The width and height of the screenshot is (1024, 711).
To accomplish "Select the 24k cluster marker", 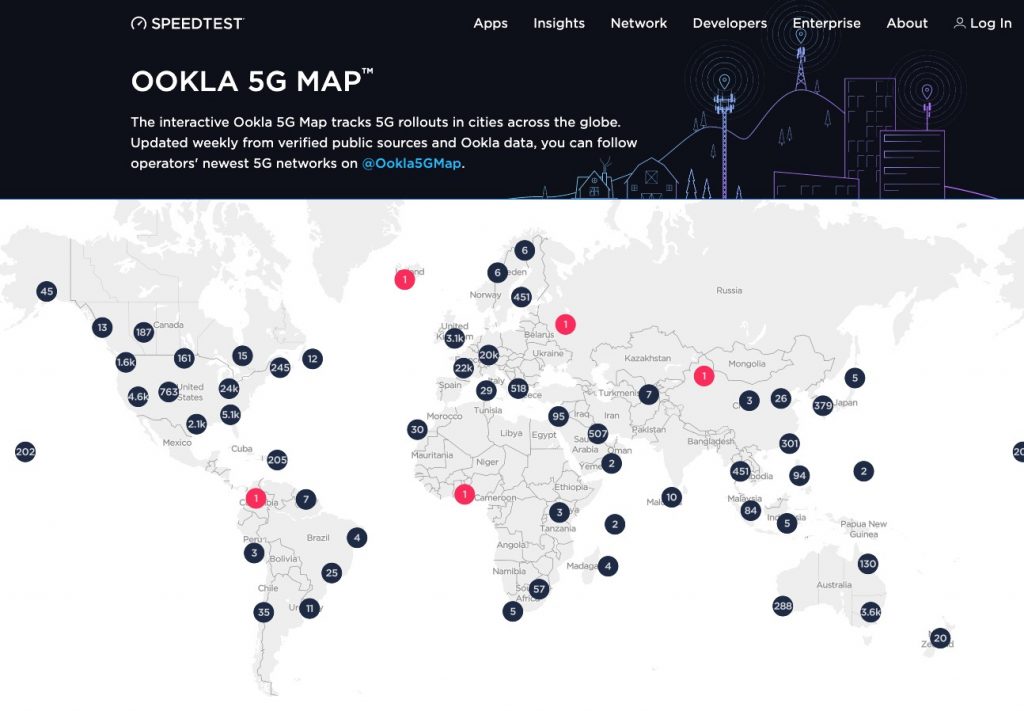I will [229, 389].
